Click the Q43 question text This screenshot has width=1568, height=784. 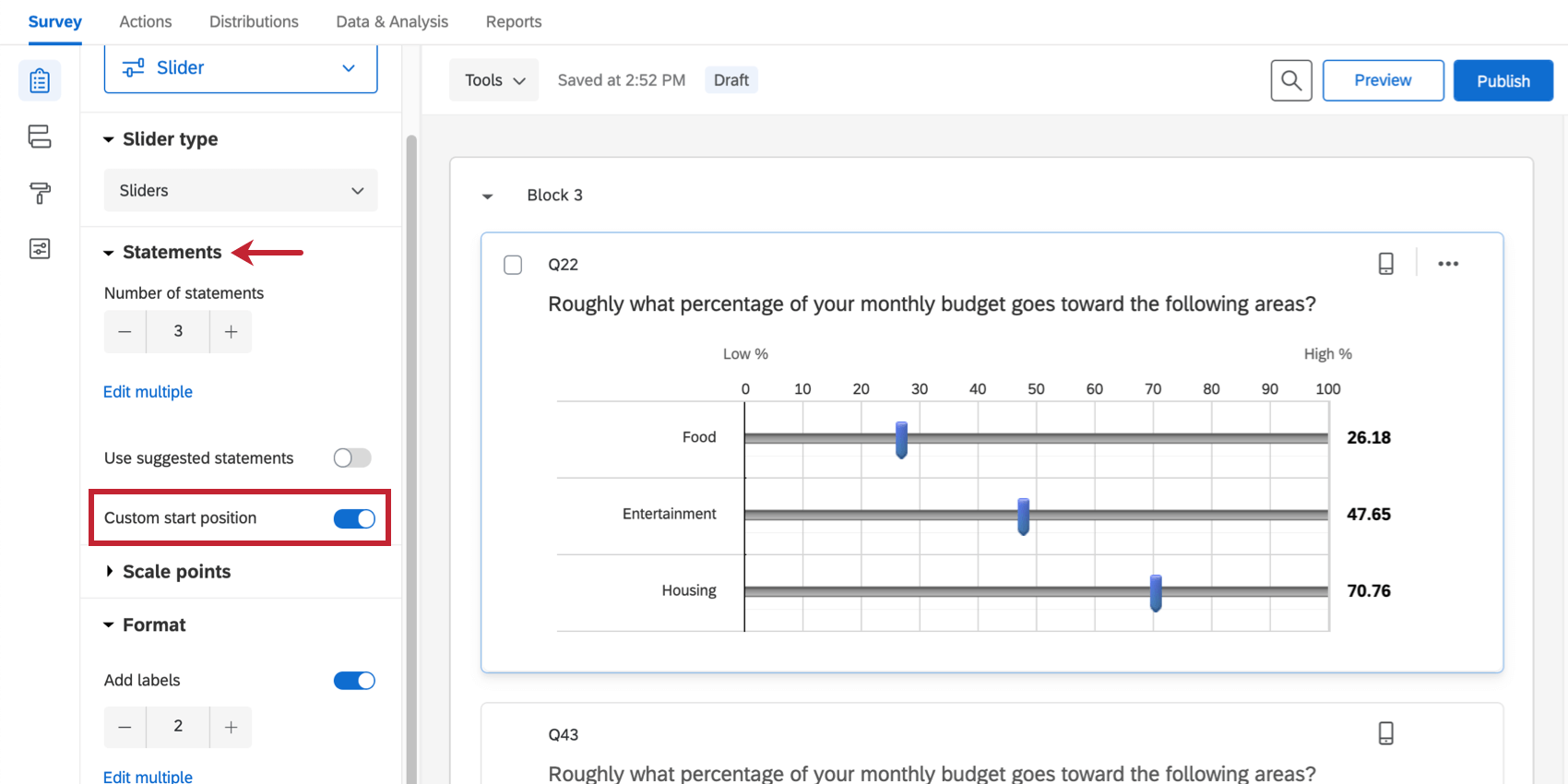[x=932, y=773]
